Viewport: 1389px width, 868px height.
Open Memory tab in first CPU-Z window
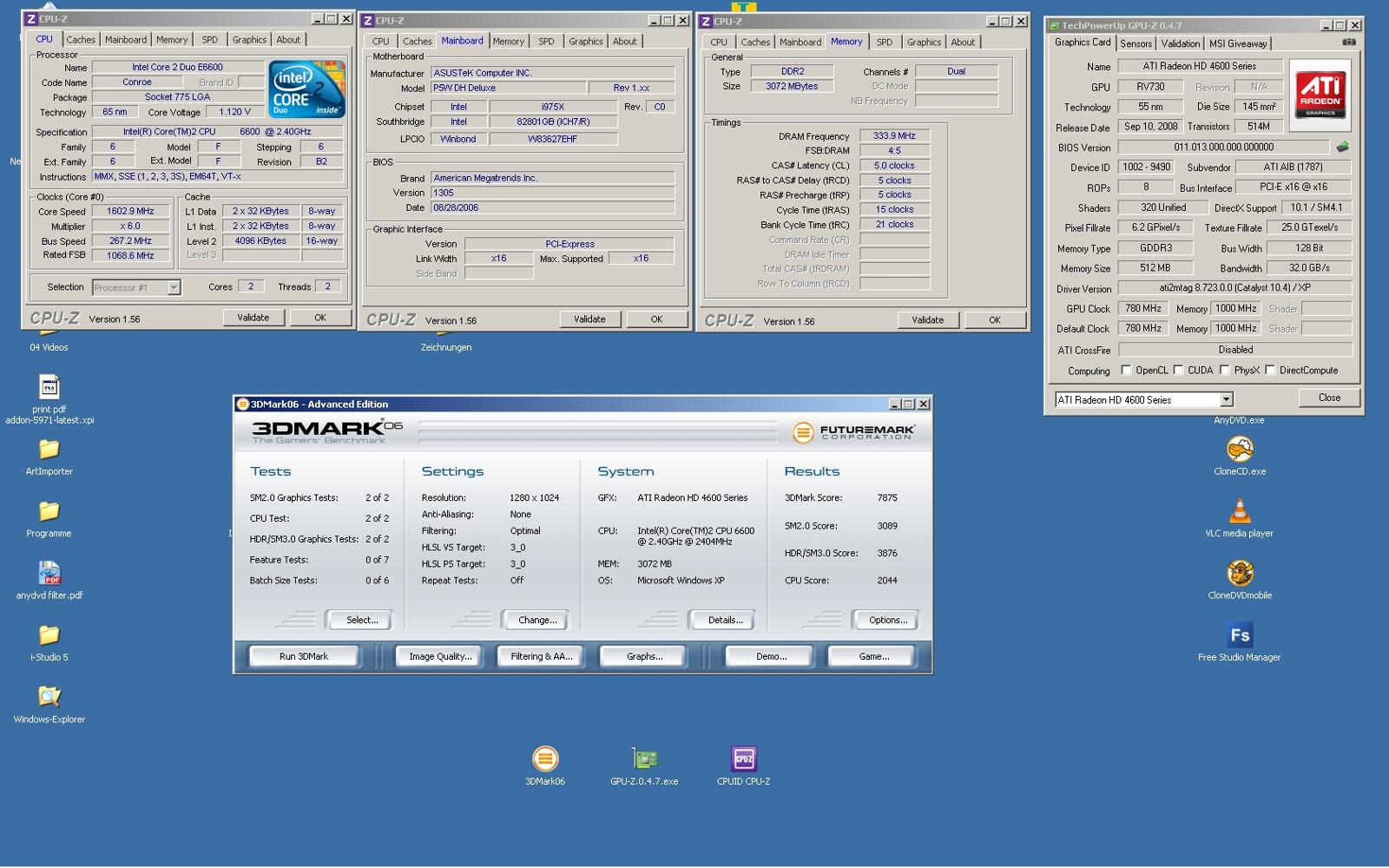[172, 40]
